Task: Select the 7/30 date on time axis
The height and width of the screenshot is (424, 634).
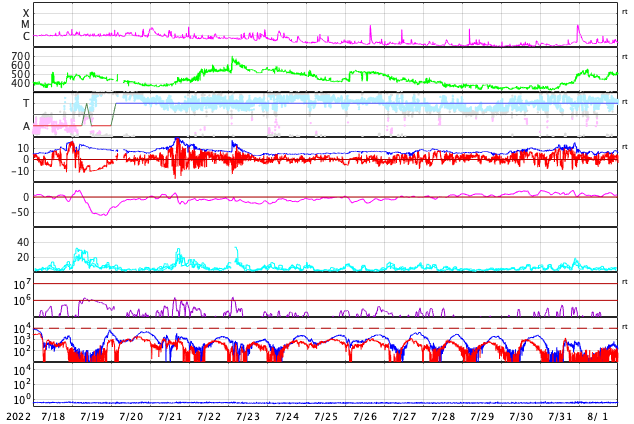Action: click(521, 416)
